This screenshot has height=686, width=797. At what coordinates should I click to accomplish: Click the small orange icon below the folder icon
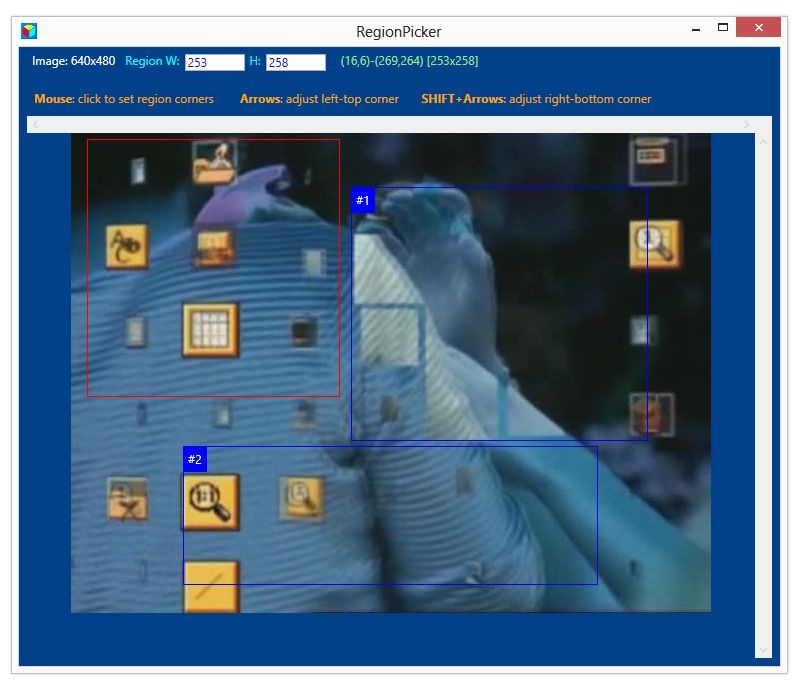(214, 248)
